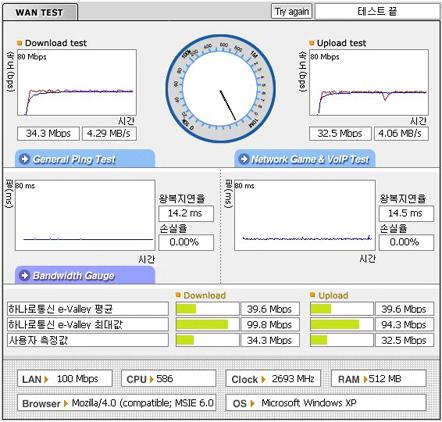Click the 34.3 Mbps download speed field
The width and height of the screenshot is (442, 422).
(48, 134)
